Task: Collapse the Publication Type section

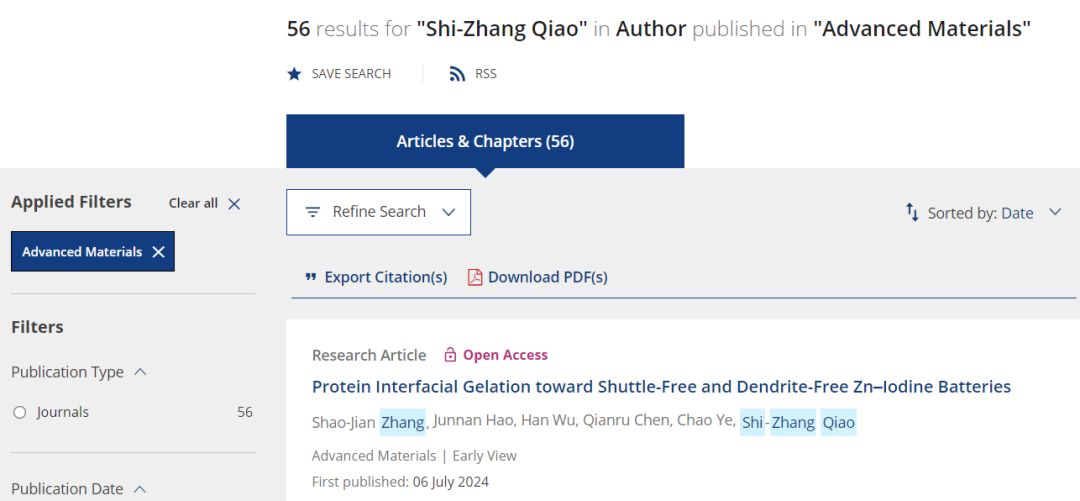Action: coord(140,372)
